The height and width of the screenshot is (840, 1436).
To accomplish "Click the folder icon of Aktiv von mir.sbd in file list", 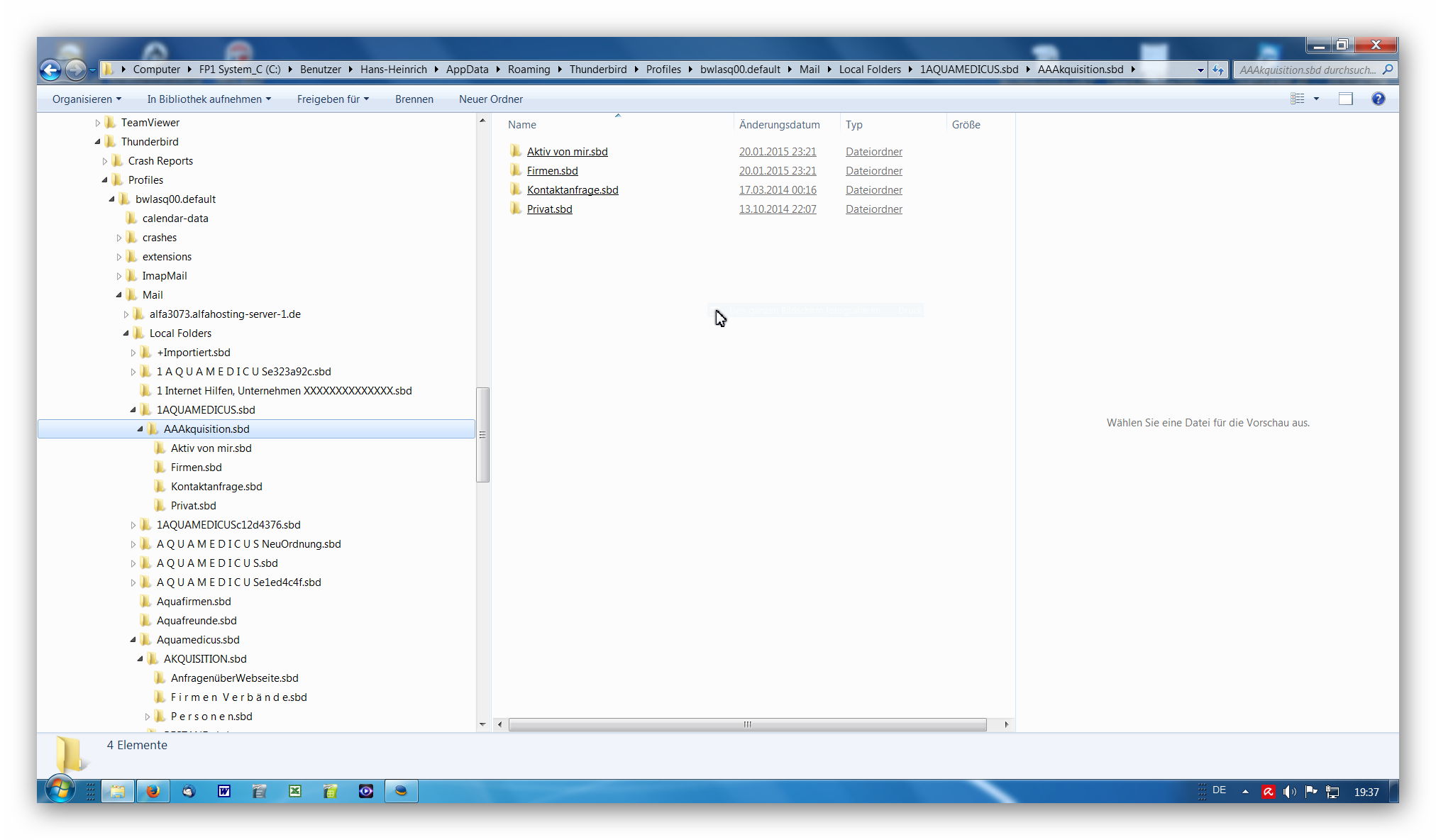I will [x=516, y=151].
